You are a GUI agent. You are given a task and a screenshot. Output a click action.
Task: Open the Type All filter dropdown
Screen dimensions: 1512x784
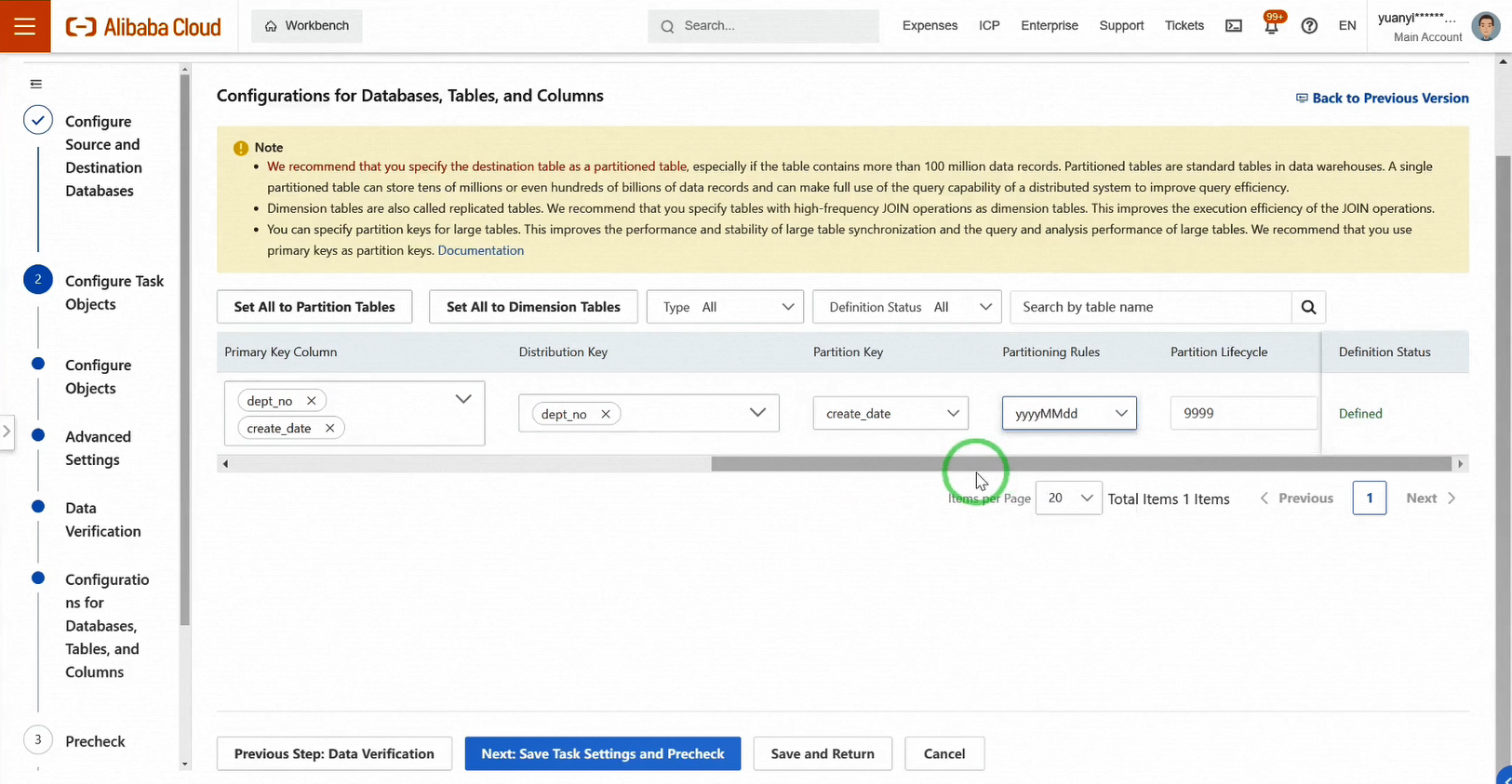point(725,307)
